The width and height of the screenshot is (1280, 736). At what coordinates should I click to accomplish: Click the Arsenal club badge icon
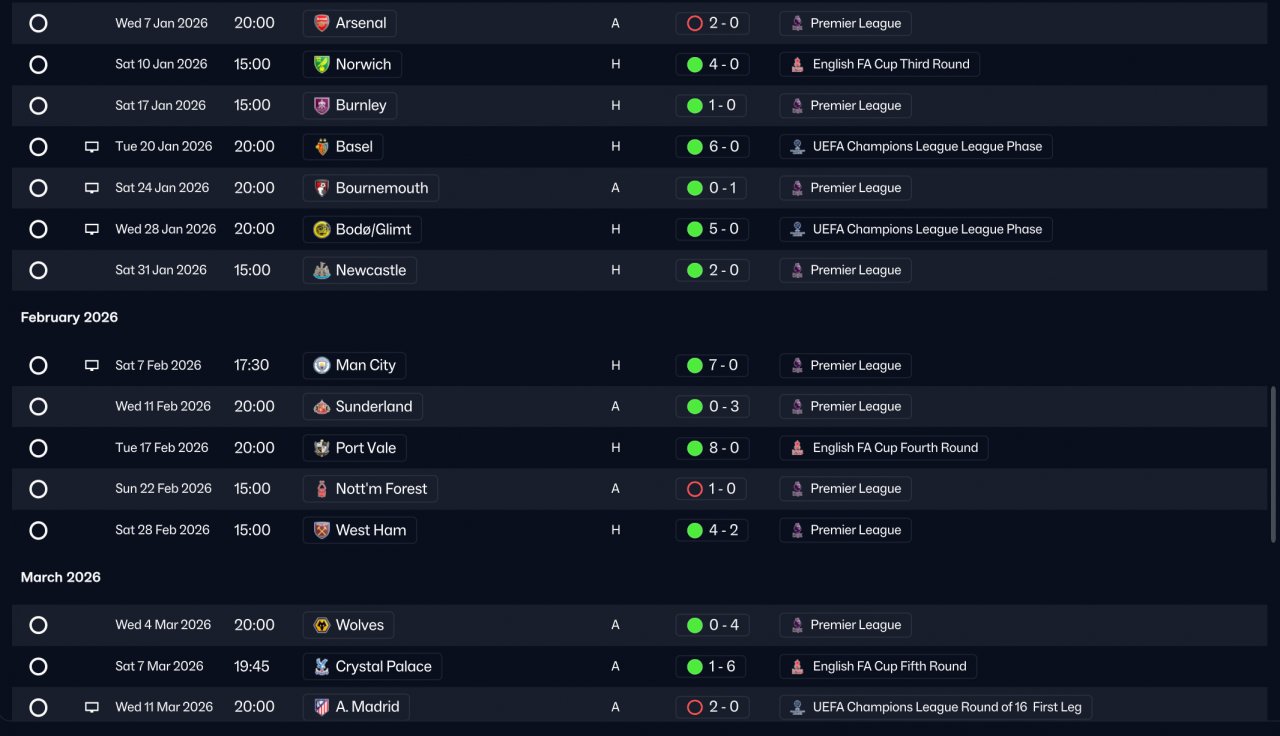[321, 23]
